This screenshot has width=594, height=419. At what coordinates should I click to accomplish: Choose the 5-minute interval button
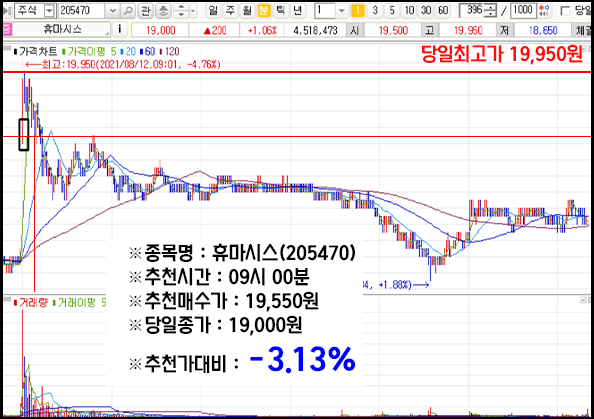392,10
